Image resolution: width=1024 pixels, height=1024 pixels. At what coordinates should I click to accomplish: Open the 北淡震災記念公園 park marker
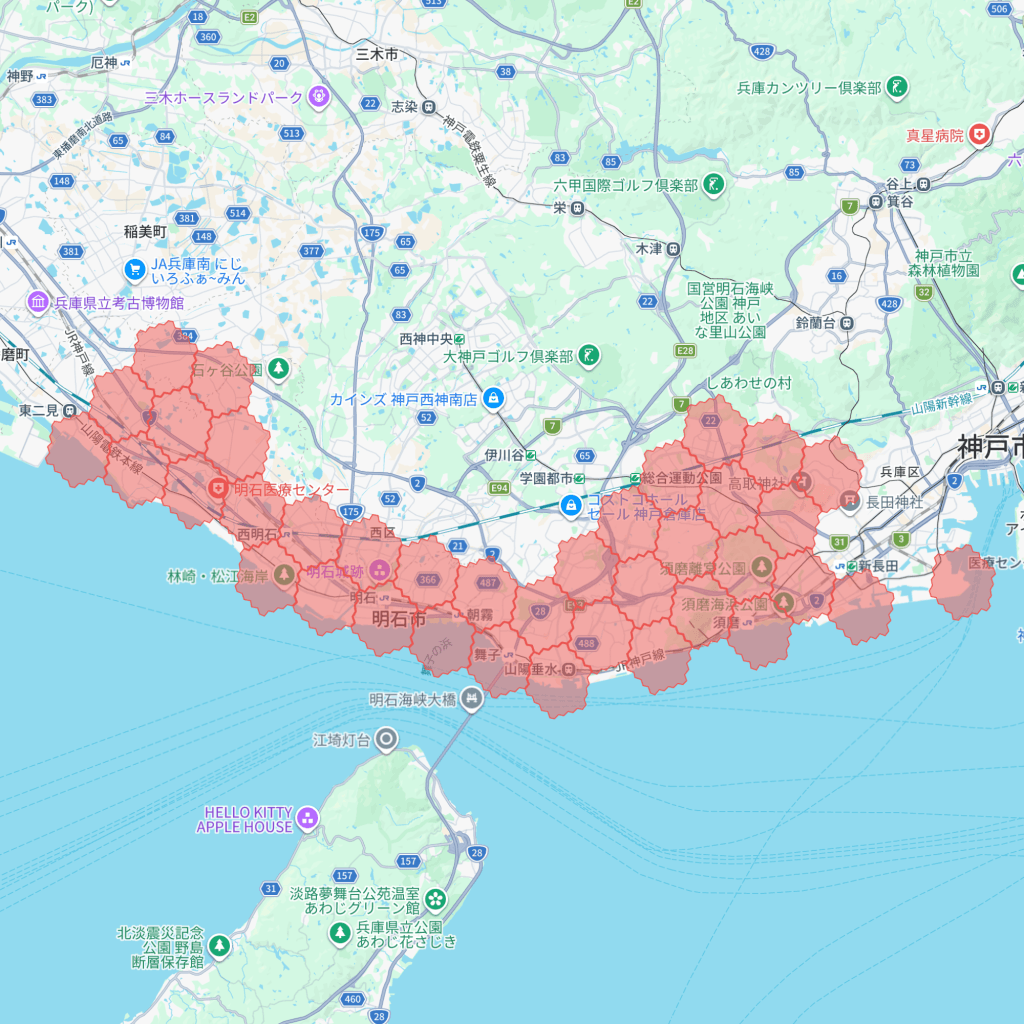click(219, 945)
